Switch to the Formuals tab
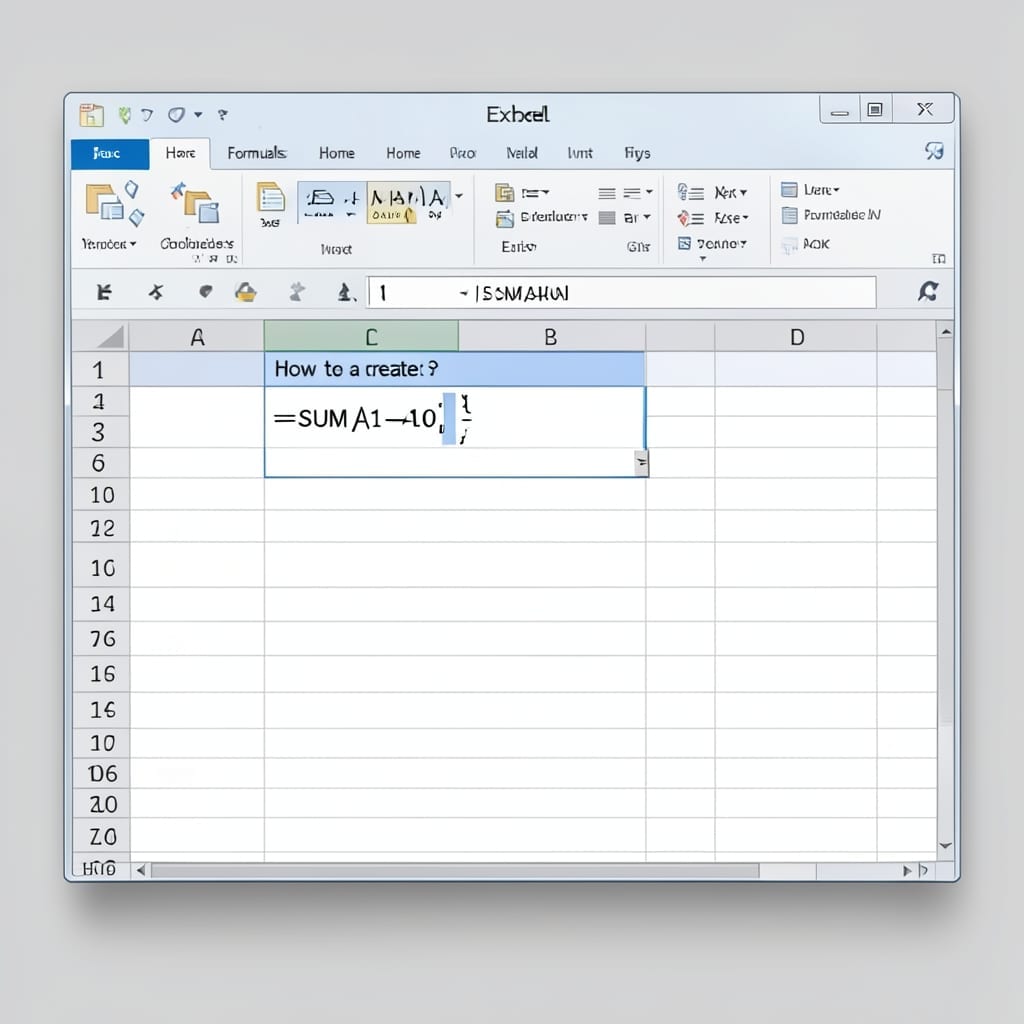The height and width of the screenshot is (1024, 1024). pyautogui.click(x=257, y=153)
